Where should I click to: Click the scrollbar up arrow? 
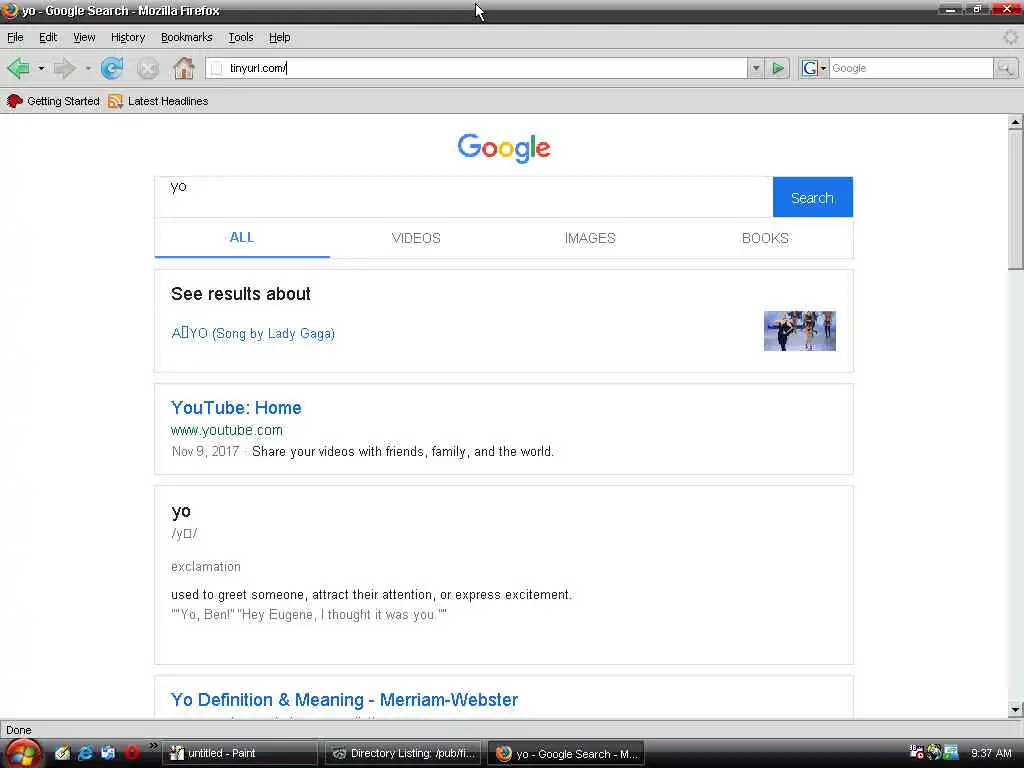point(1015,122)
